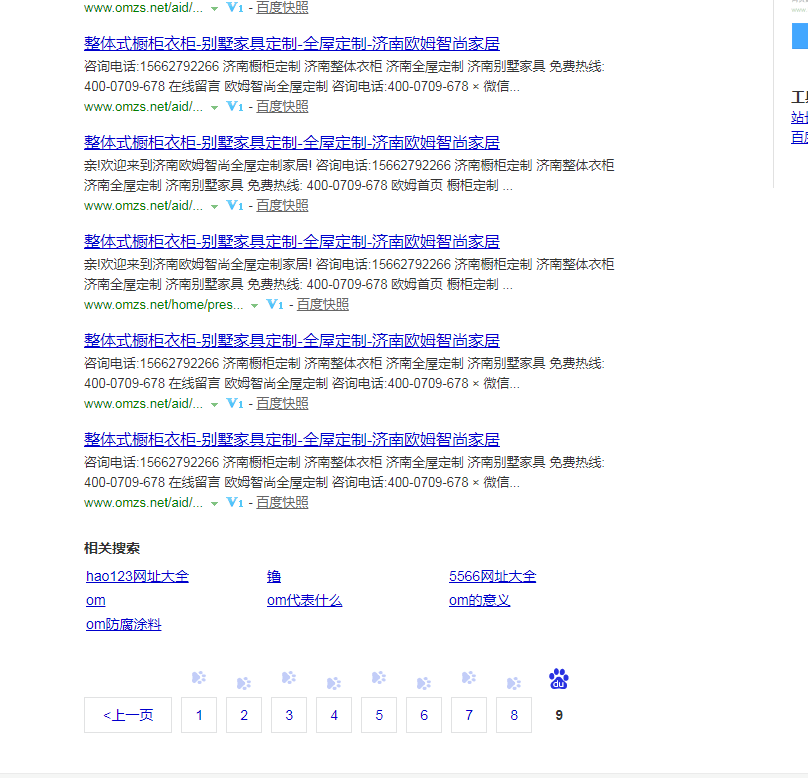Screen dimensions: 808x778
Task: Open related search hao123网址大全
Action: [137, 576]
